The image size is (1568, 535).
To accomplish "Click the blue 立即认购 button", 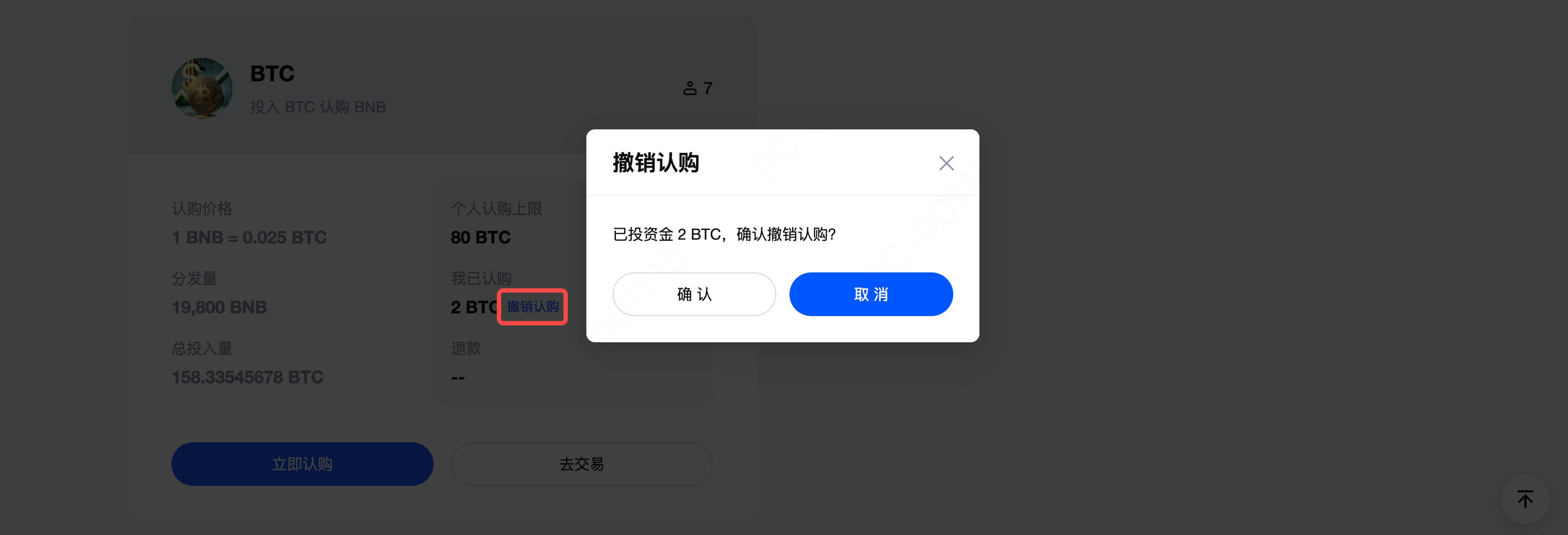I will tap(302, 464).
